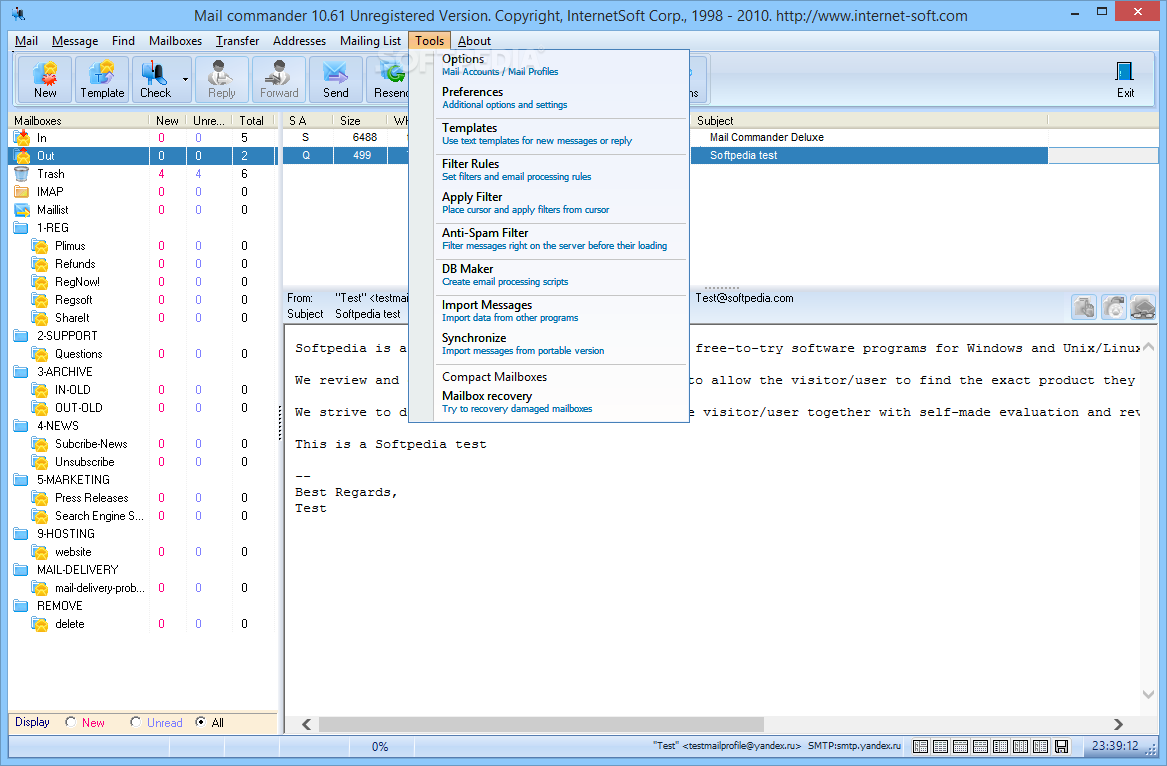Choose Options from the Tools menu
This screenshot has width=1167, height=766.
click(x=560, y=65)
